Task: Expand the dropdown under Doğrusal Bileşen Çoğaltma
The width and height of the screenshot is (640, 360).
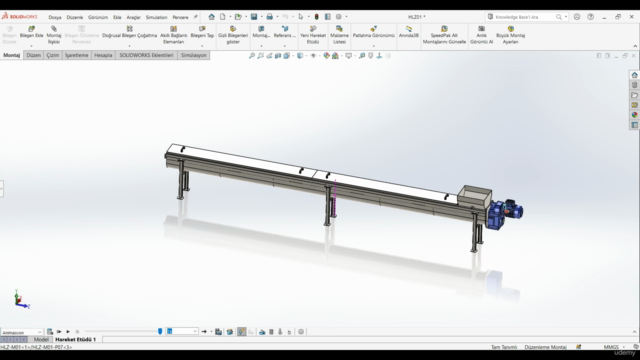Action: pyautogui.click(x=129, y=46)
